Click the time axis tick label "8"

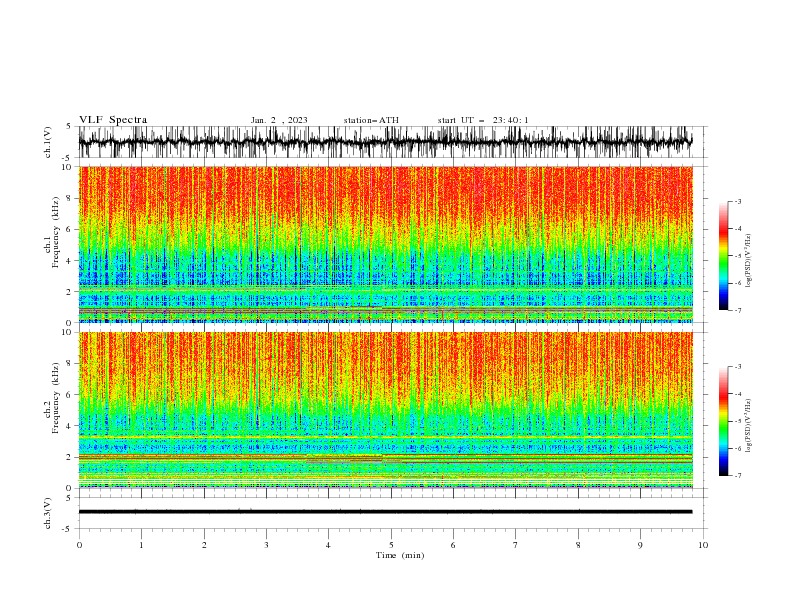[x=578, y=545]
